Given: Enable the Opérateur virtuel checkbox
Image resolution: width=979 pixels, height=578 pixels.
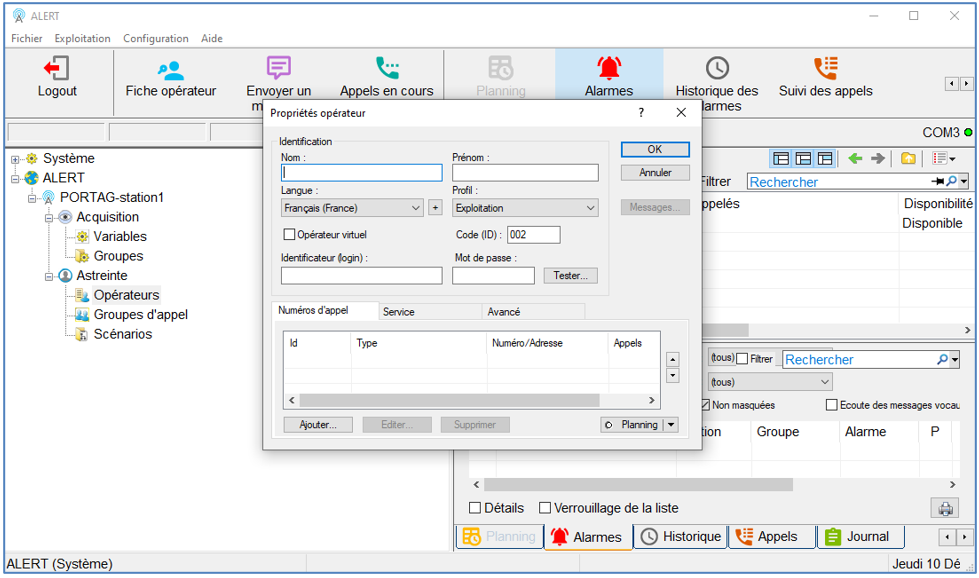Looking at the screenshot, I should point(290,234).
